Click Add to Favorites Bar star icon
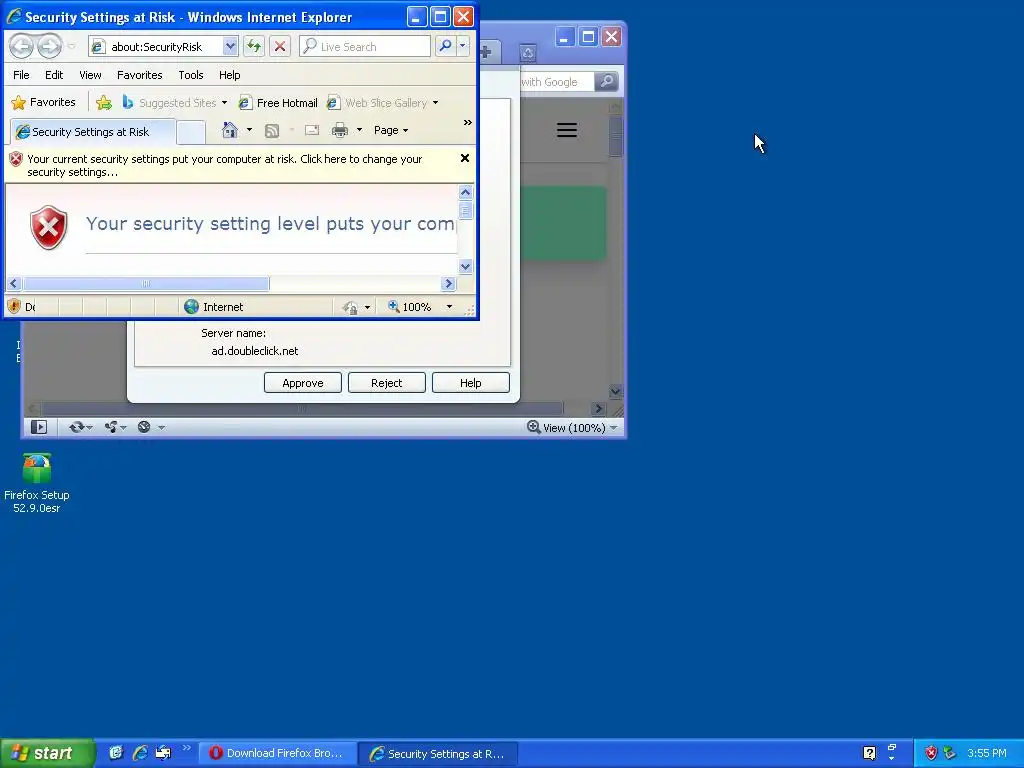Image resolution: width=1024 pixels, height=768 pixels. (103, 103)
